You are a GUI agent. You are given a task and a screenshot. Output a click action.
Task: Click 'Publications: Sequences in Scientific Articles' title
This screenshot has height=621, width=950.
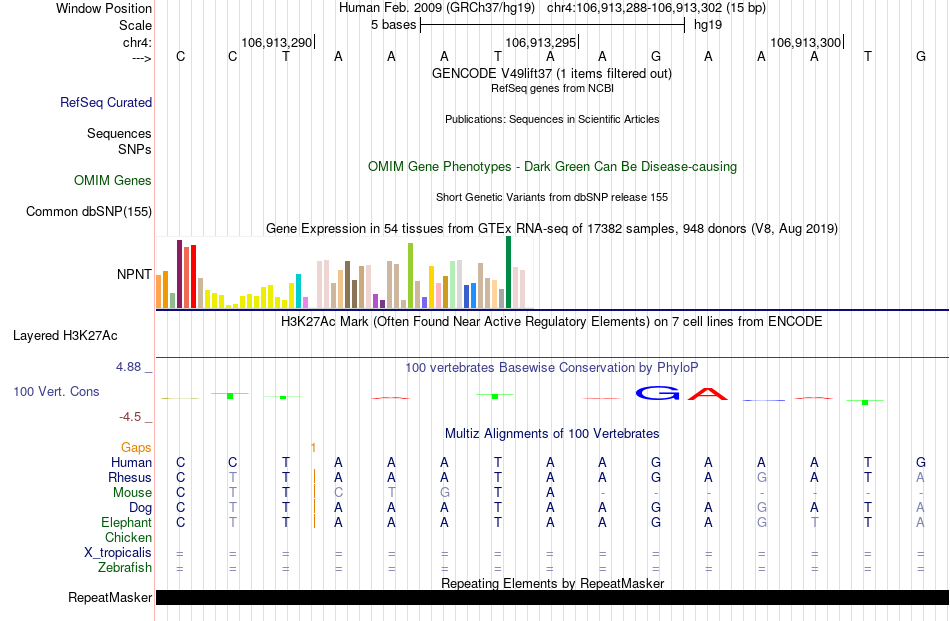(552, 119)
